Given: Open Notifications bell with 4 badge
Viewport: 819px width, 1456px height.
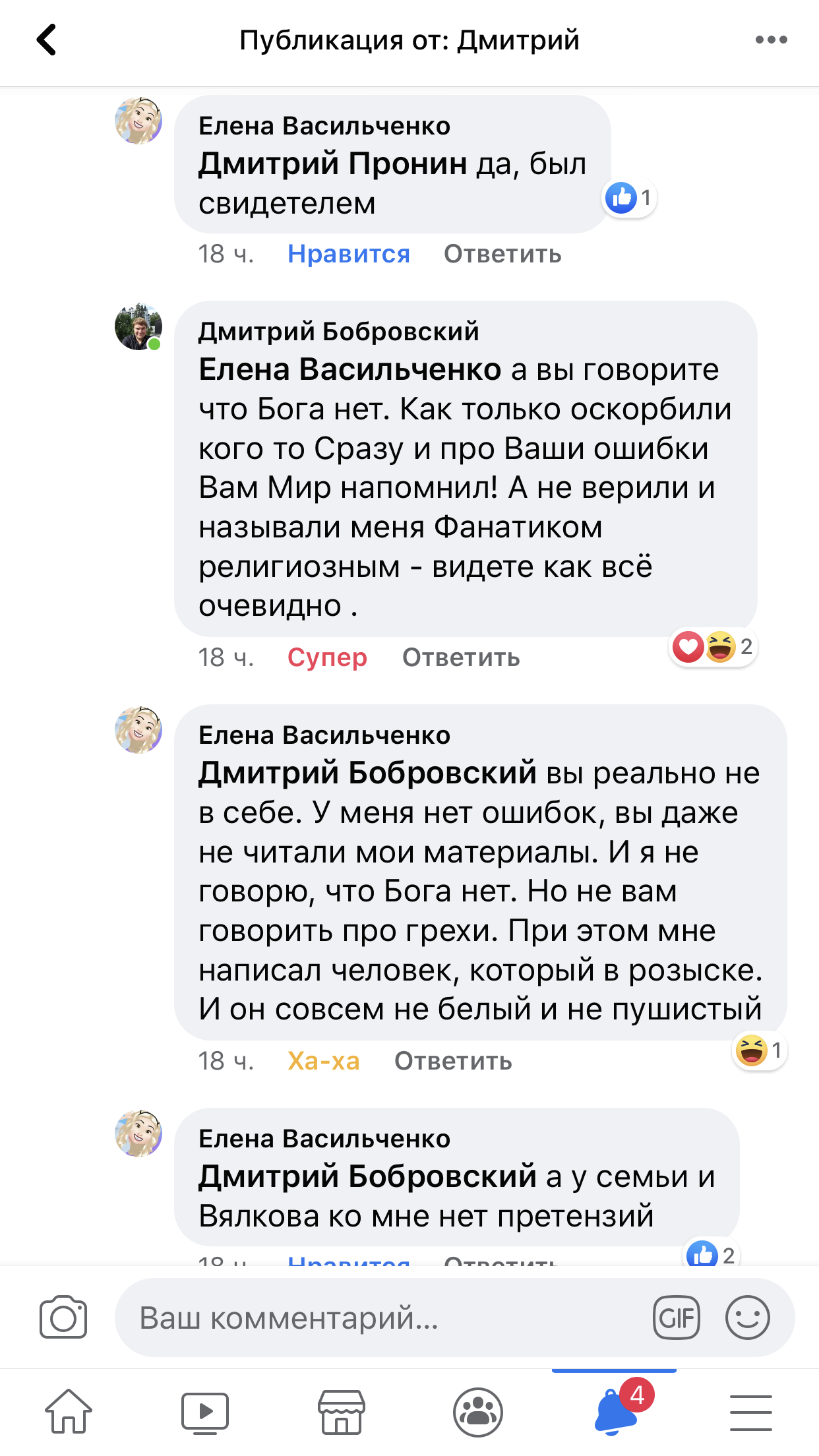Looking at the screenshot, I should coord(616,1412).
